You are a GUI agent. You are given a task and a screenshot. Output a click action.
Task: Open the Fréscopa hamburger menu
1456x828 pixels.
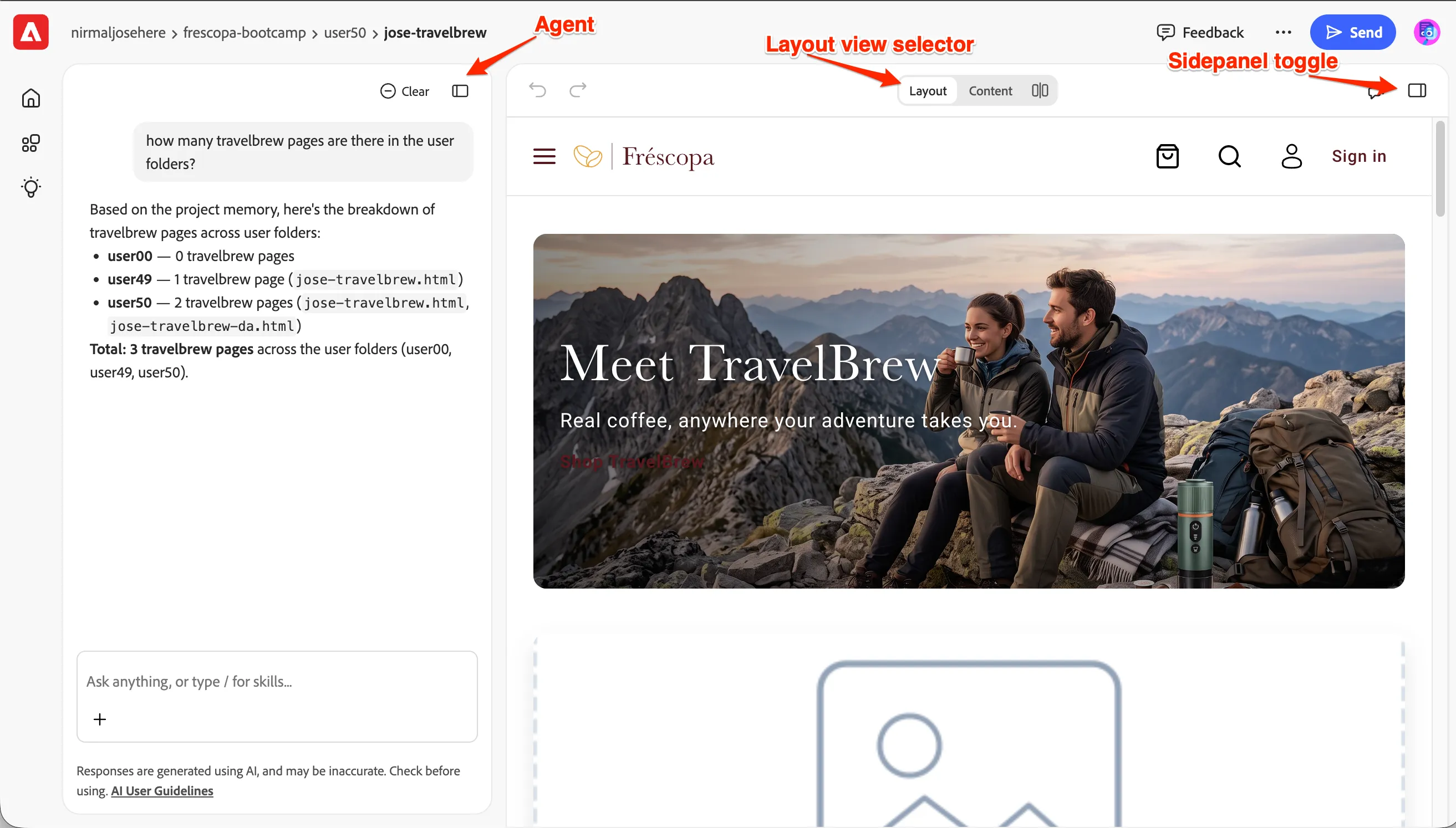click(x=544, y=156)
